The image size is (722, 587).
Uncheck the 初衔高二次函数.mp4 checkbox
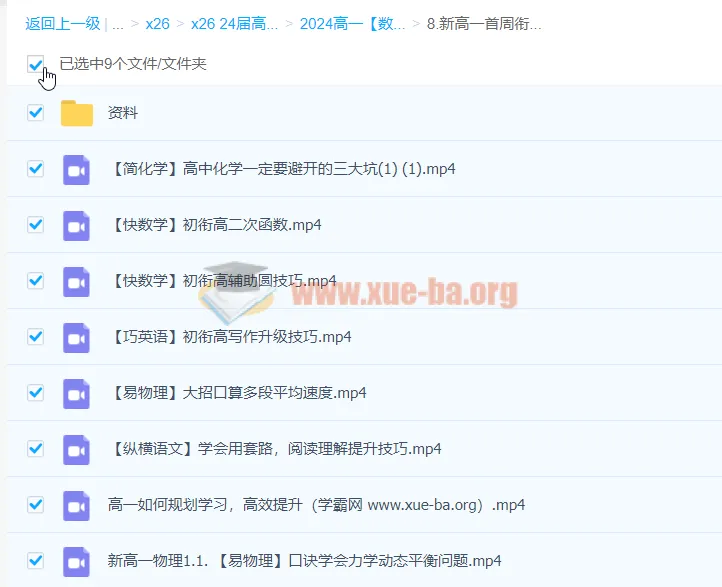click(36, 225)
